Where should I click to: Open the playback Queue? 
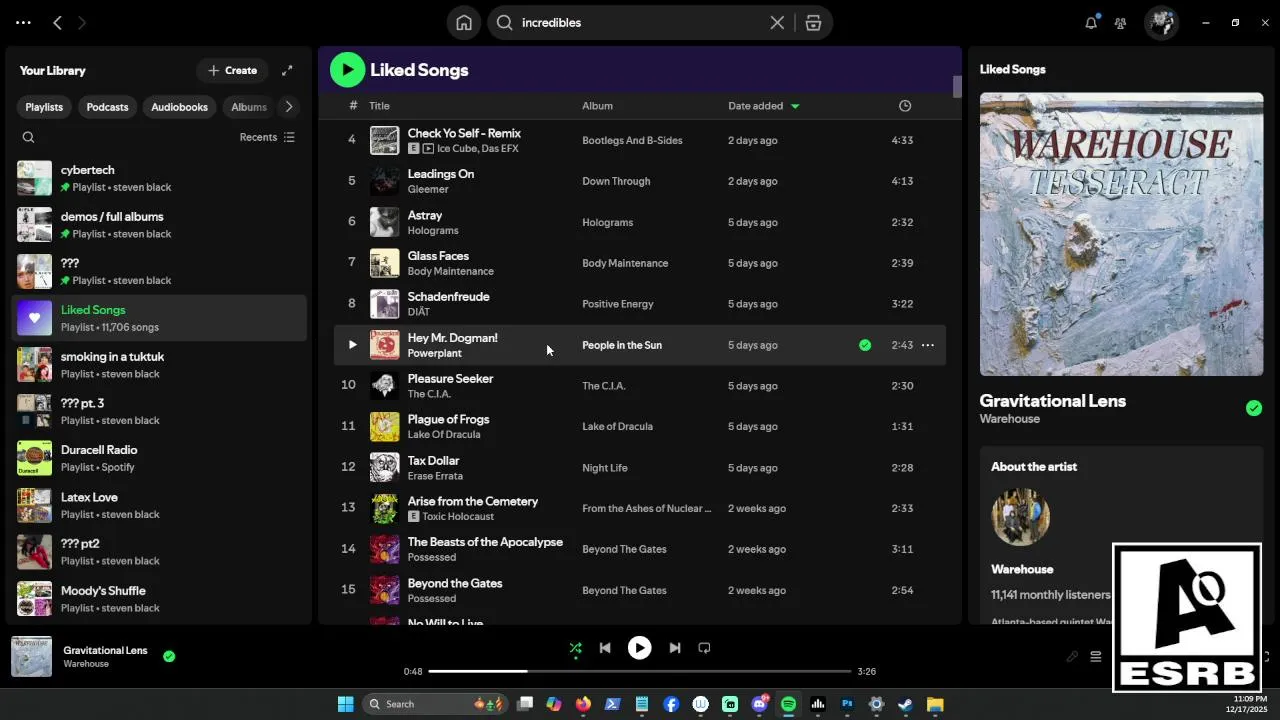(1096, 657)
